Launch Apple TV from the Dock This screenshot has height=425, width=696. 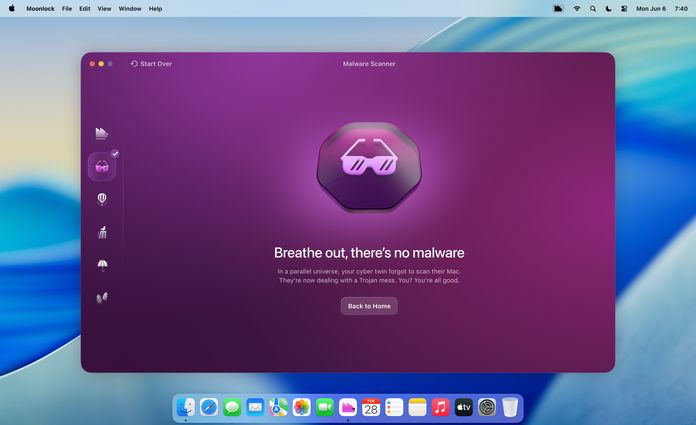(464, 407)
